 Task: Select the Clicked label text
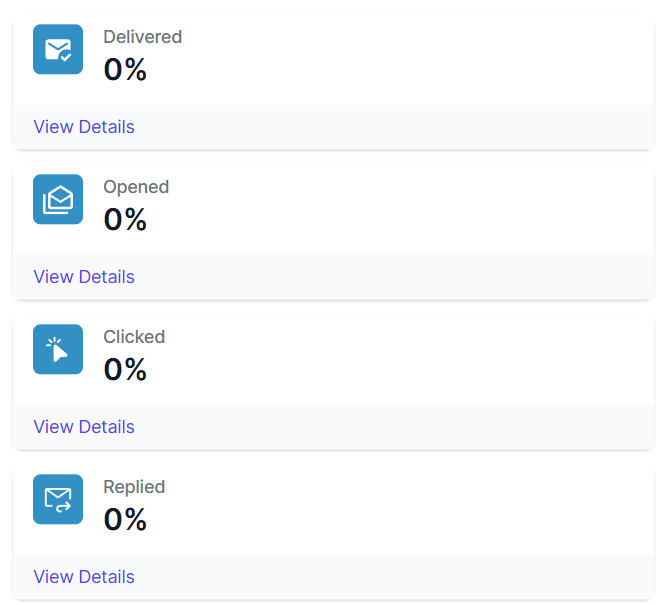134,337
